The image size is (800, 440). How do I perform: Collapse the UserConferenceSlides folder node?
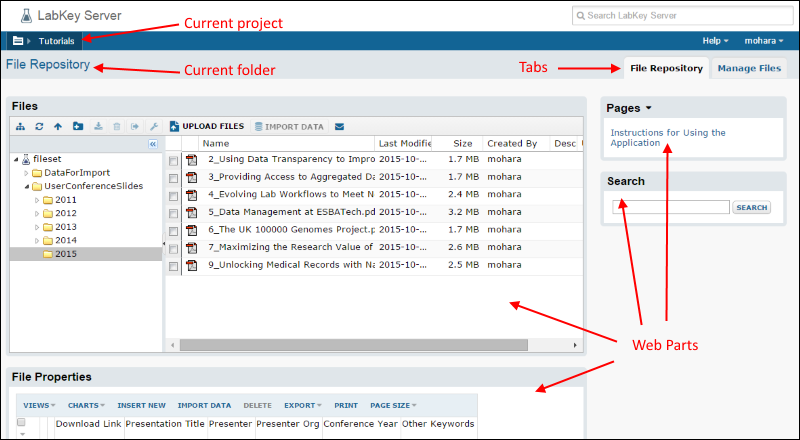tap(27, 186)
